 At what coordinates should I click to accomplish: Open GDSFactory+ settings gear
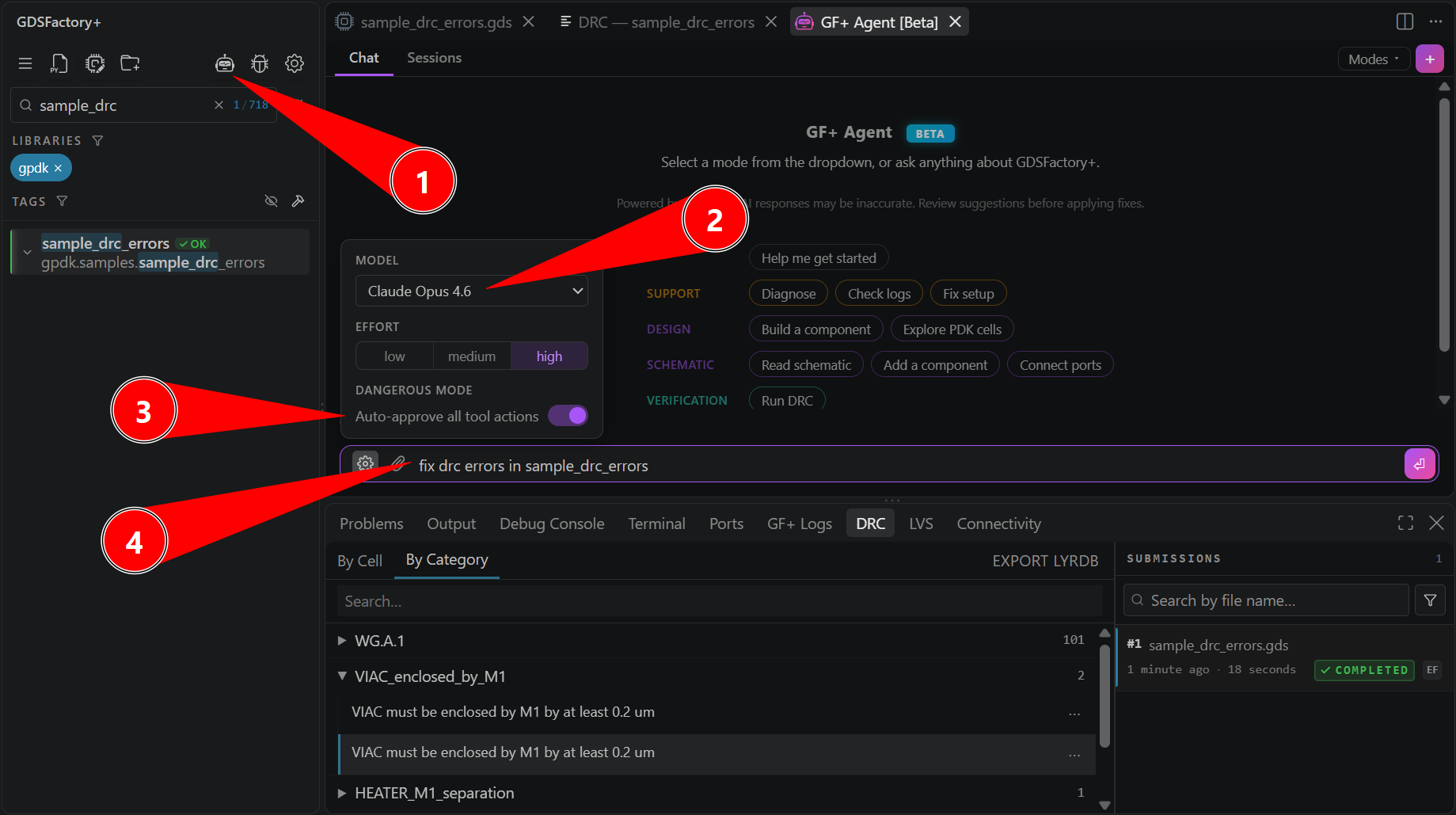pyautogui.click(x=295, y=63)
